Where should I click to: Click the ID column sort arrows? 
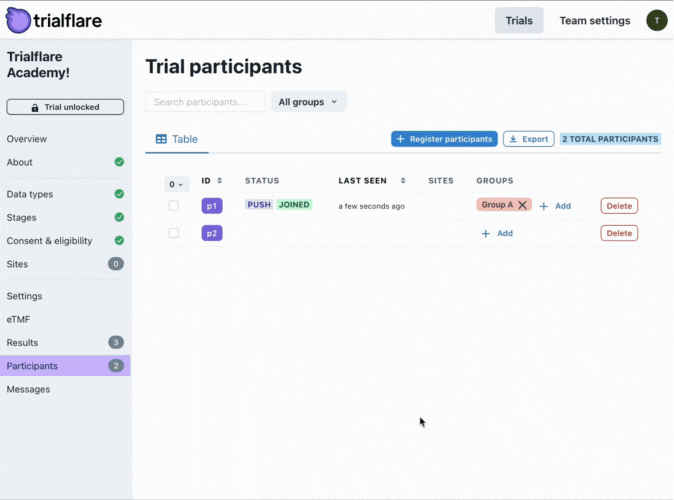pos(219,181)
